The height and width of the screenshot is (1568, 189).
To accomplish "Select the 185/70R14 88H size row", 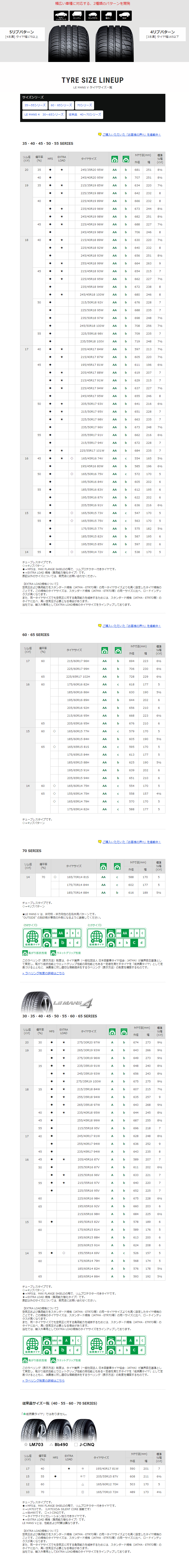I will click(93, 892).
